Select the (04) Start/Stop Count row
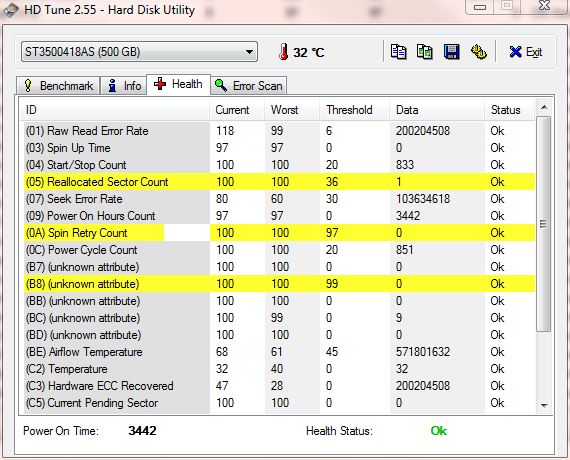 point(279,165)
